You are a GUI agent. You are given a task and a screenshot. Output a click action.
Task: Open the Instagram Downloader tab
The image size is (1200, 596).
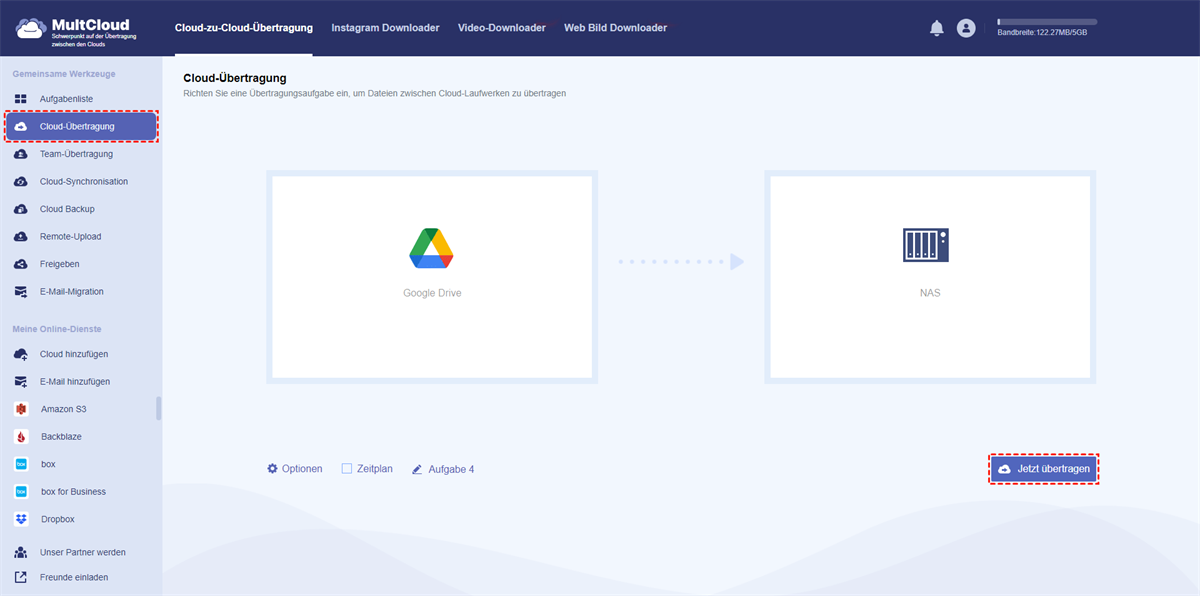[385, 28]
